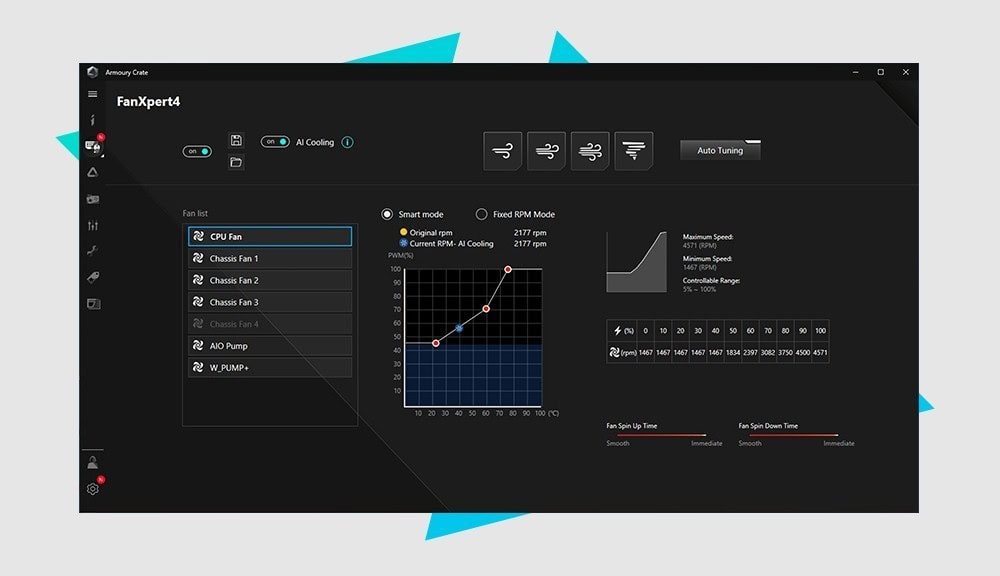This screenshot has height=576, width=1000.
Task: Click the Original rpm legend entry
Action: tap(426, 233)
